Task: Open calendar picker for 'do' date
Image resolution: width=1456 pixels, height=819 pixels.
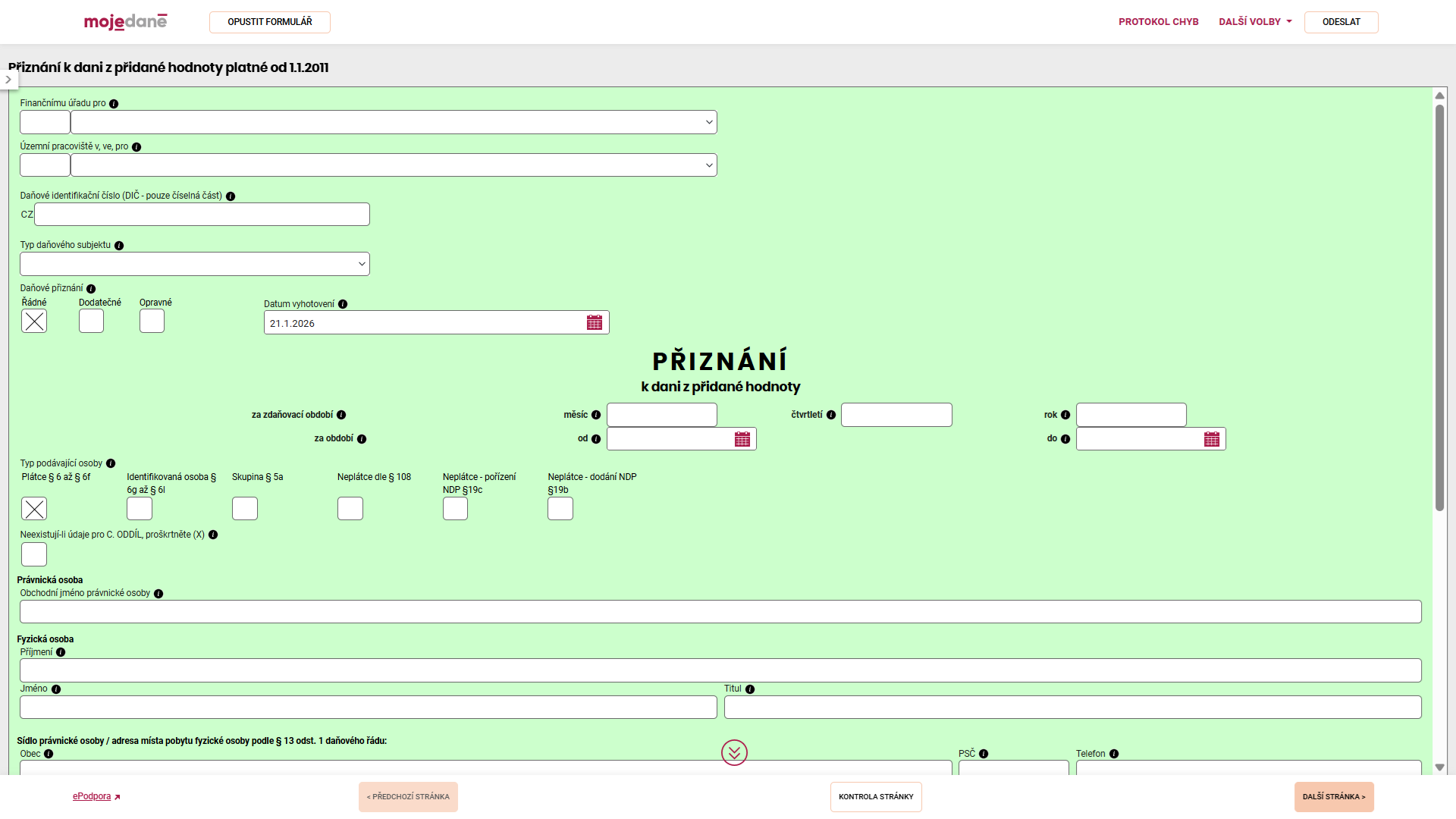Action: (x=1212, y=439)
